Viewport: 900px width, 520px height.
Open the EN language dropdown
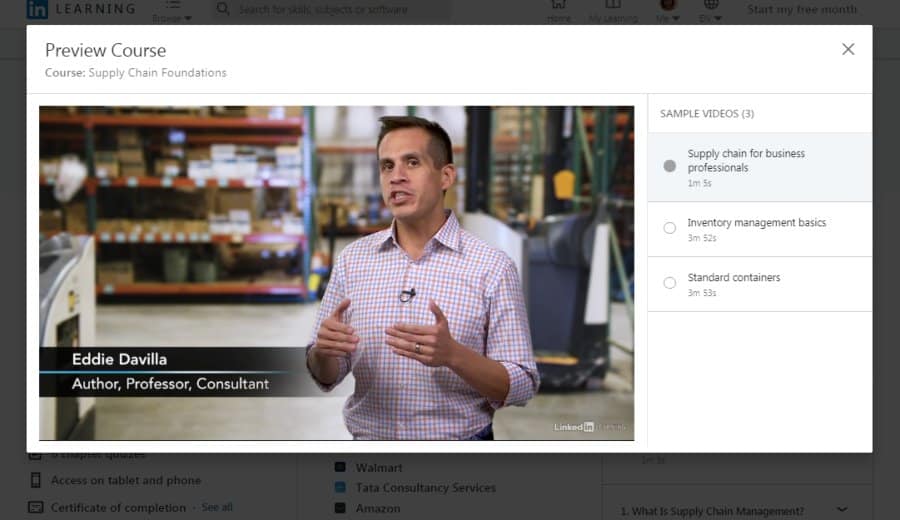click(x=711, y=11)
